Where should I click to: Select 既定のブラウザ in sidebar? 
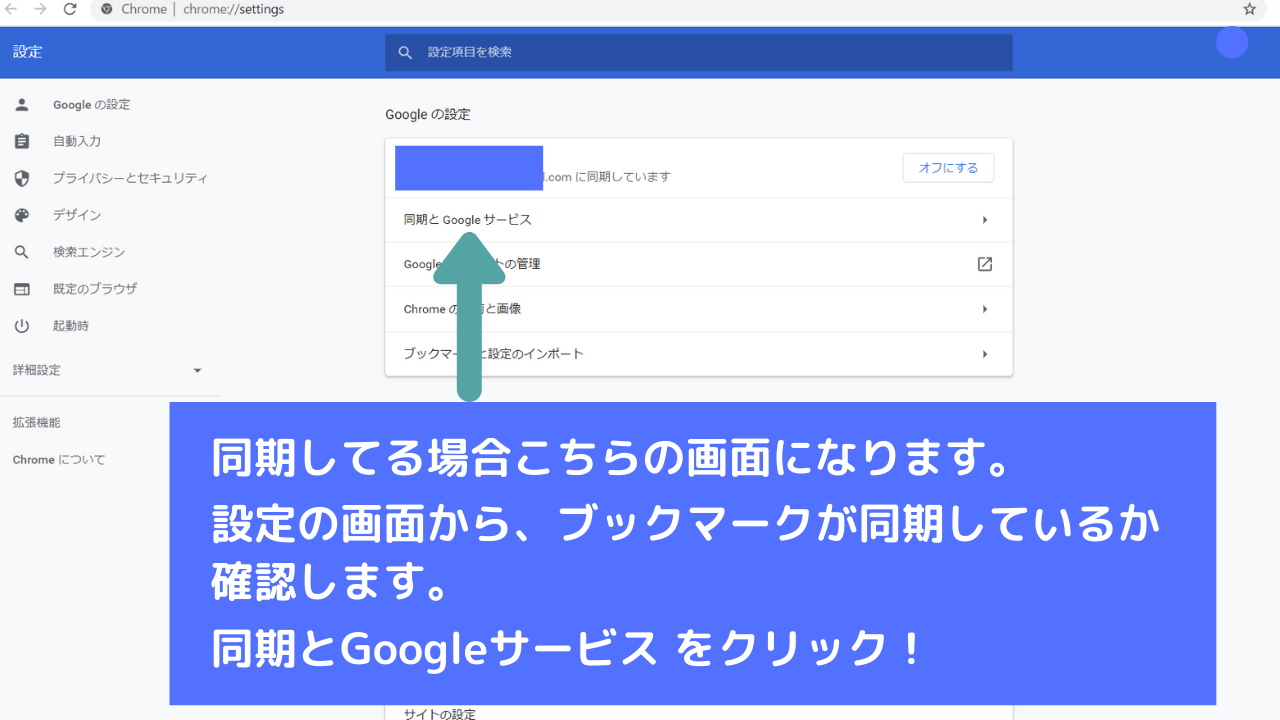click(95, 289)
